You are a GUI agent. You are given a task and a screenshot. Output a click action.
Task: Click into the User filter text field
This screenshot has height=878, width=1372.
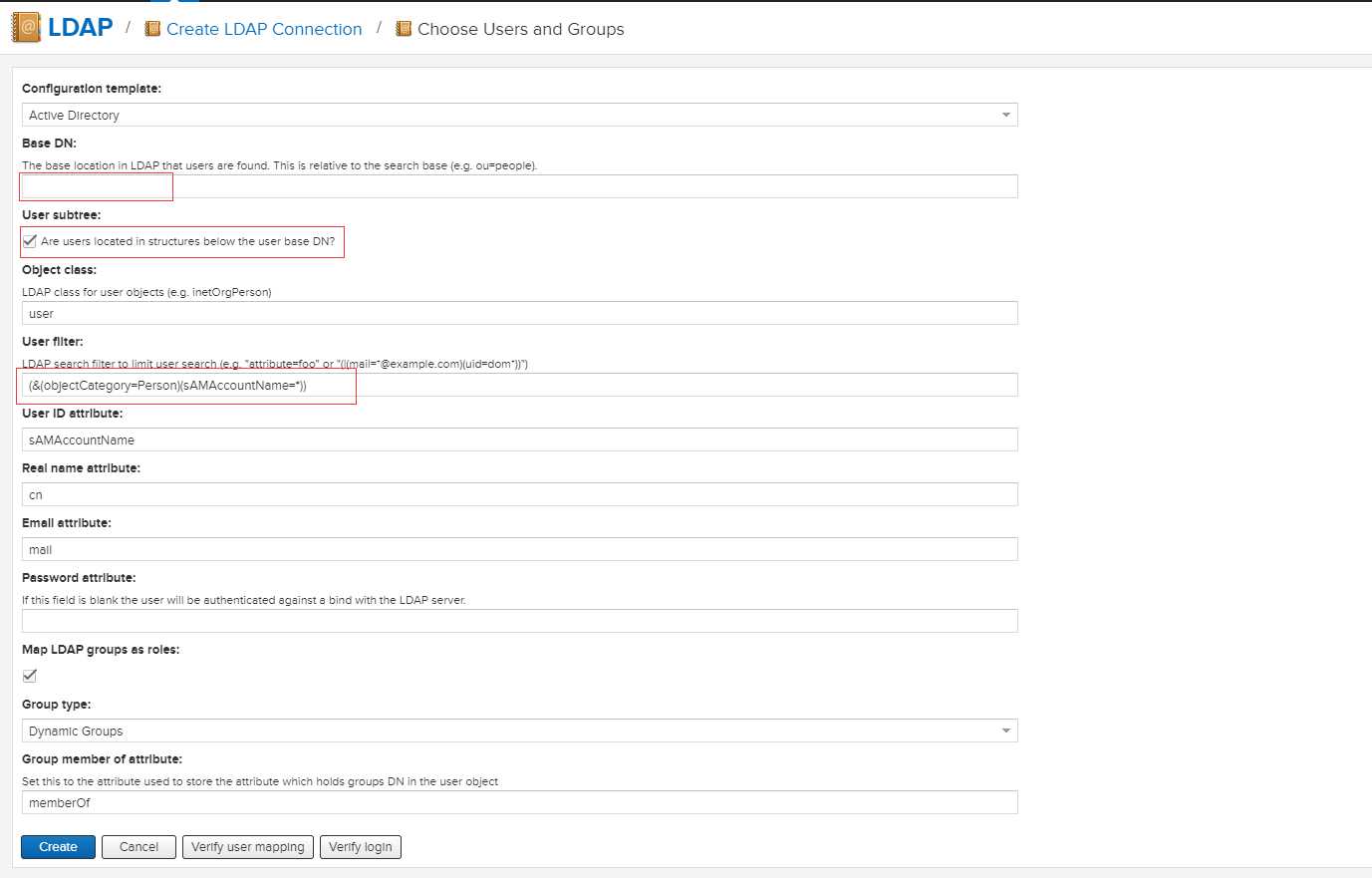[x=519, y=385]
